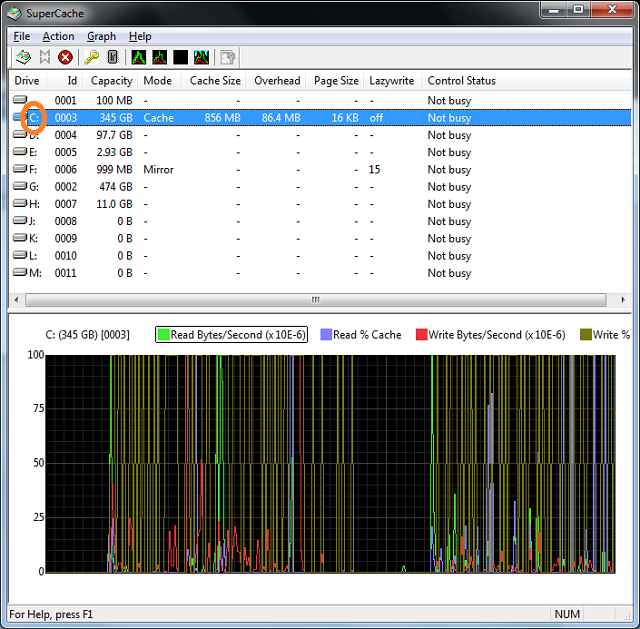Click the Id '0011' cell

[x=66, y=273]
